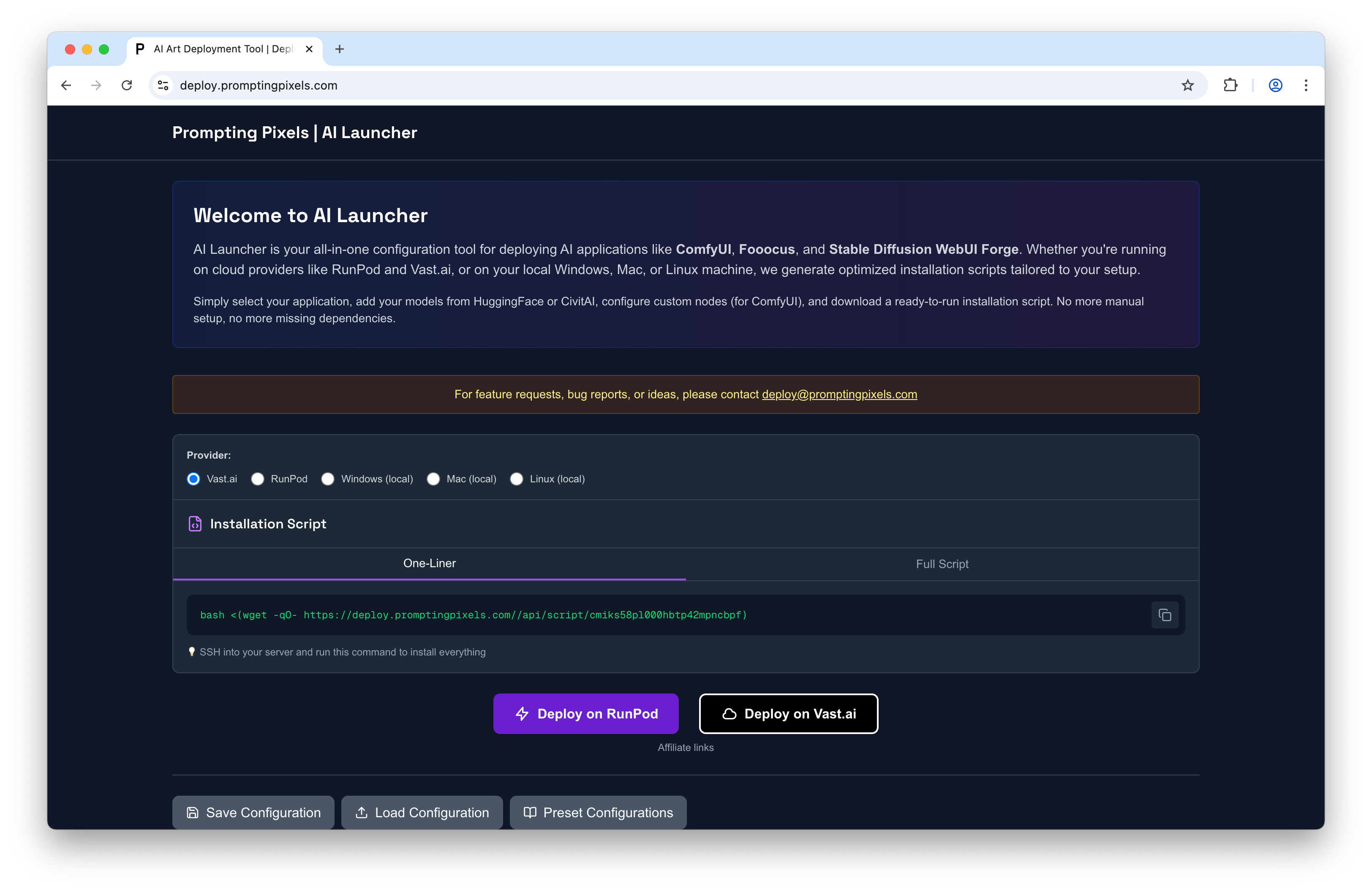This screenshot has height=892, width=1372.
Task: Open a new browser tab
Action: point(340,49)
